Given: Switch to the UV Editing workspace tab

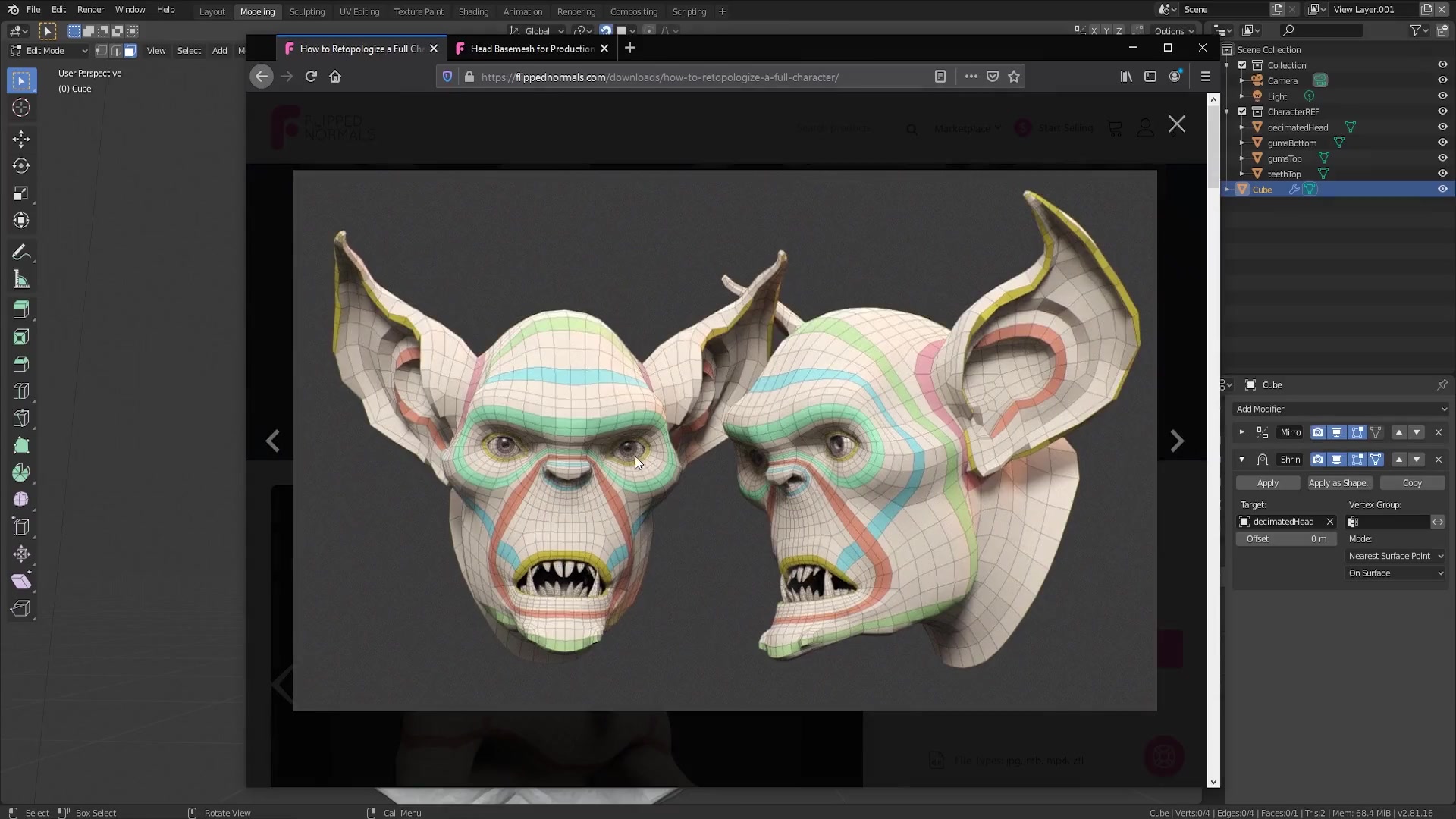Looking at the screenshot, I should tap(359, 11).
